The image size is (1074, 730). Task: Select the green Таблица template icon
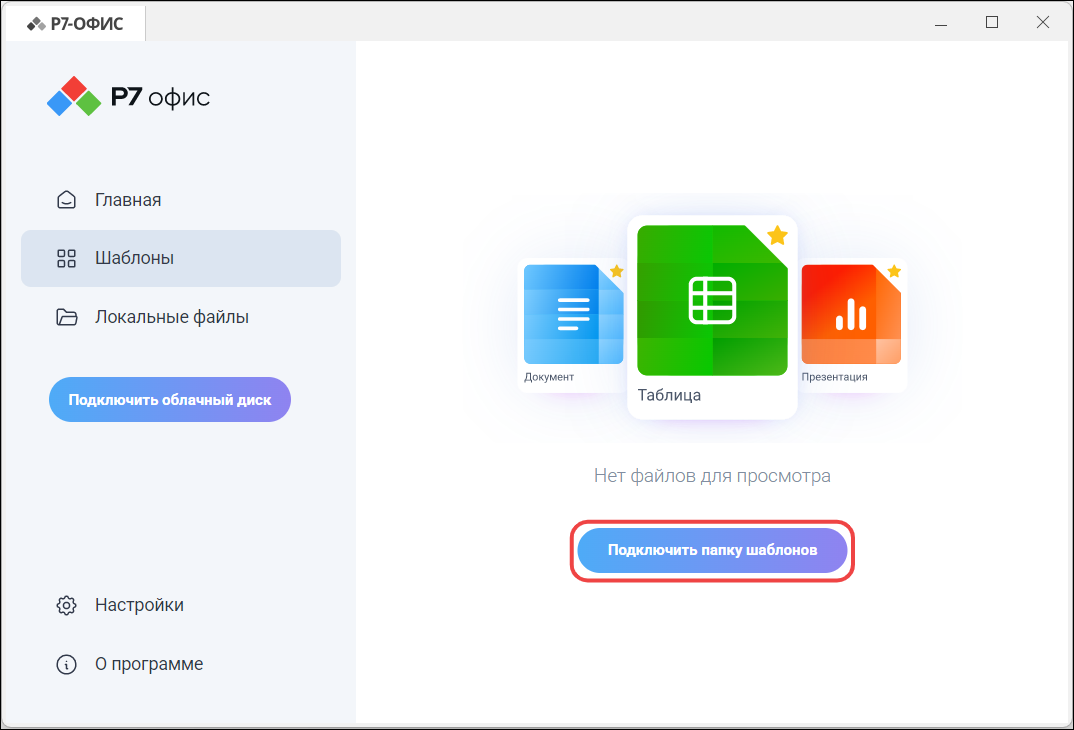tap(712, 300)
